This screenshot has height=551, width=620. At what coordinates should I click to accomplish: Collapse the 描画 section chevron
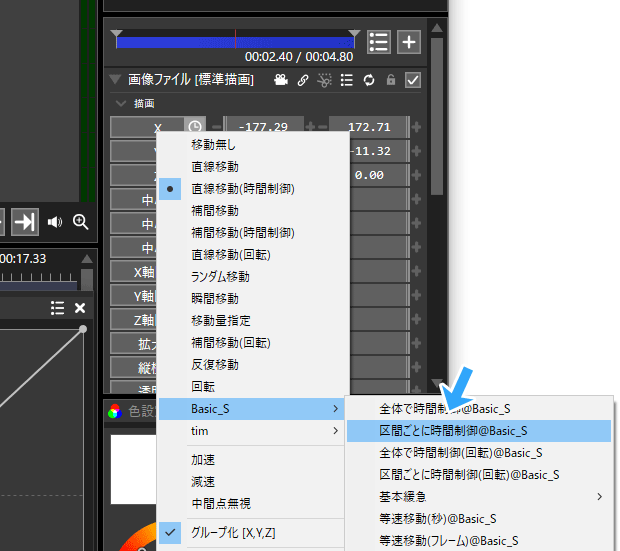click(121, 104)
